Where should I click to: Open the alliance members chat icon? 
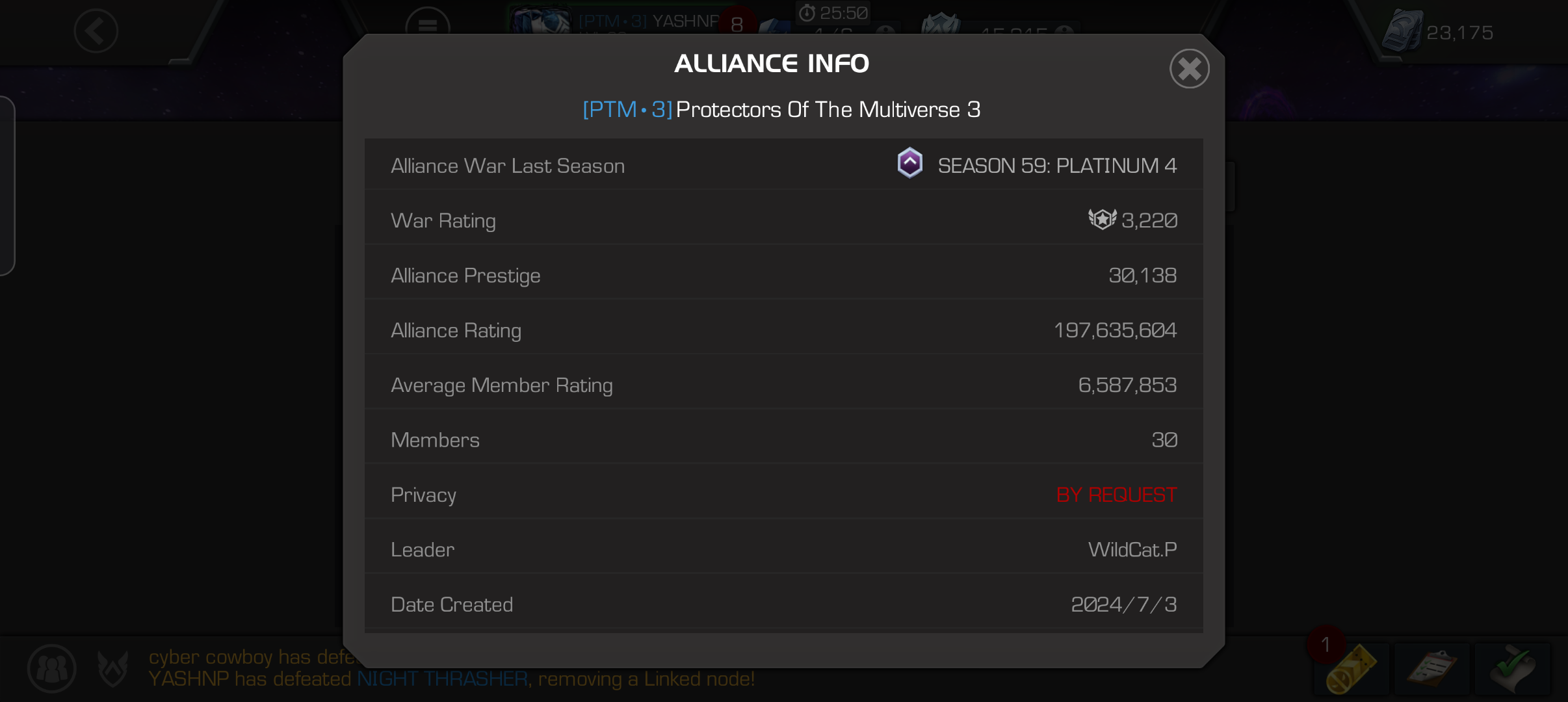pos(52,668)
